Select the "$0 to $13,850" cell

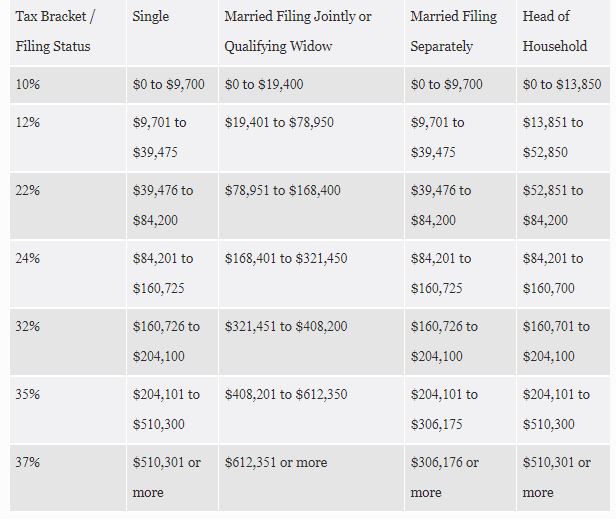pos(562,84)
